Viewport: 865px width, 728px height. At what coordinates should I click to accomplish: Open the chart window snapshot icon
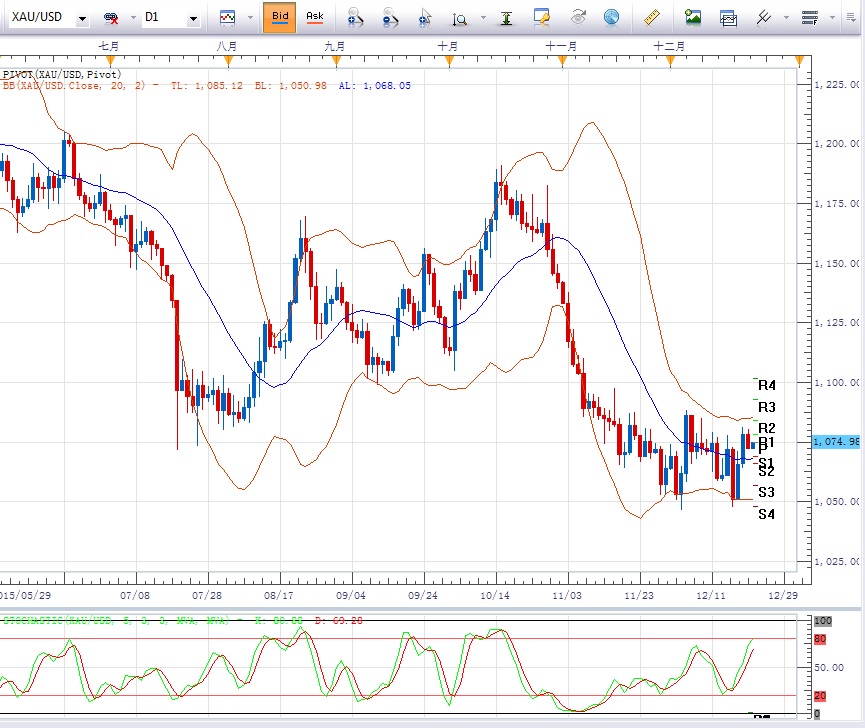(x=728, y=17)
